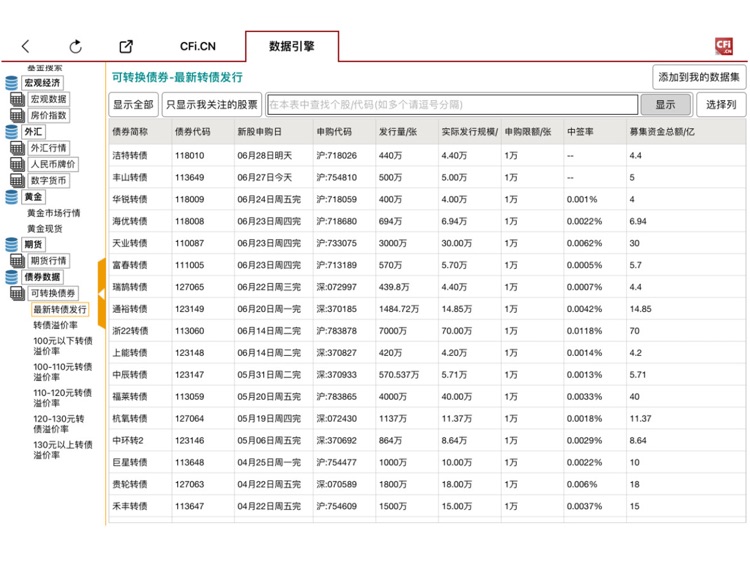Click table icon beside 期货行情
Image resolution: width=750 pixels, height=562 pixels.
point(17,261)
